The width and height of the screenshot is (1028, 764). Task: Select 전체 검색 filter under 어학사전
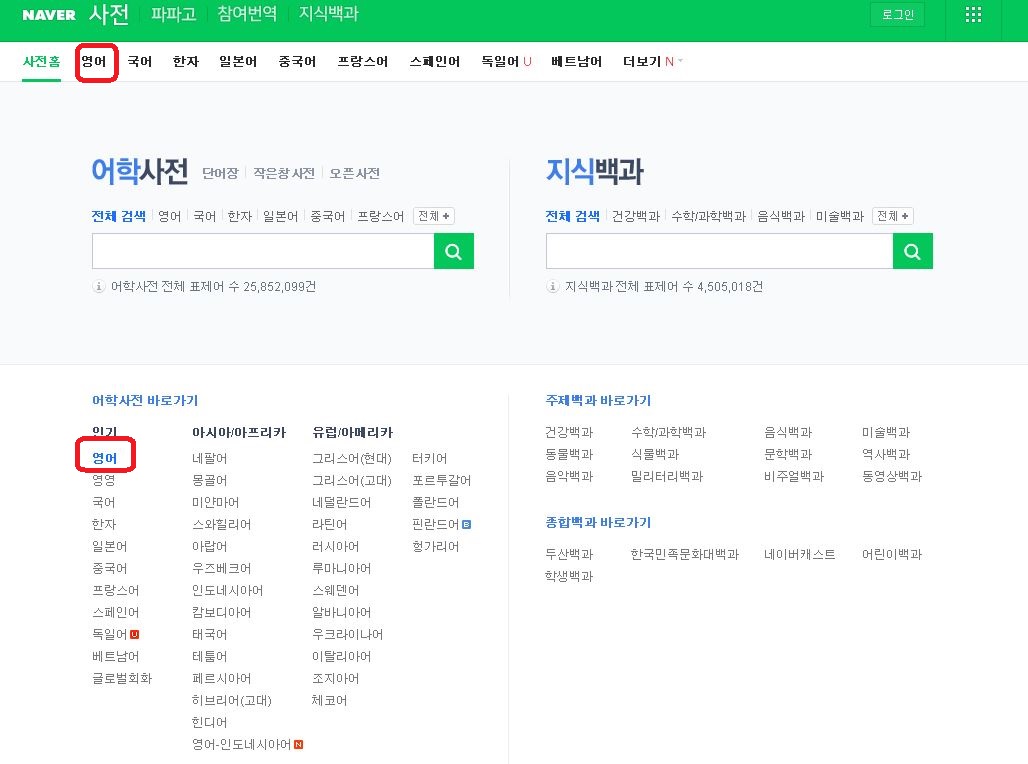119,216
